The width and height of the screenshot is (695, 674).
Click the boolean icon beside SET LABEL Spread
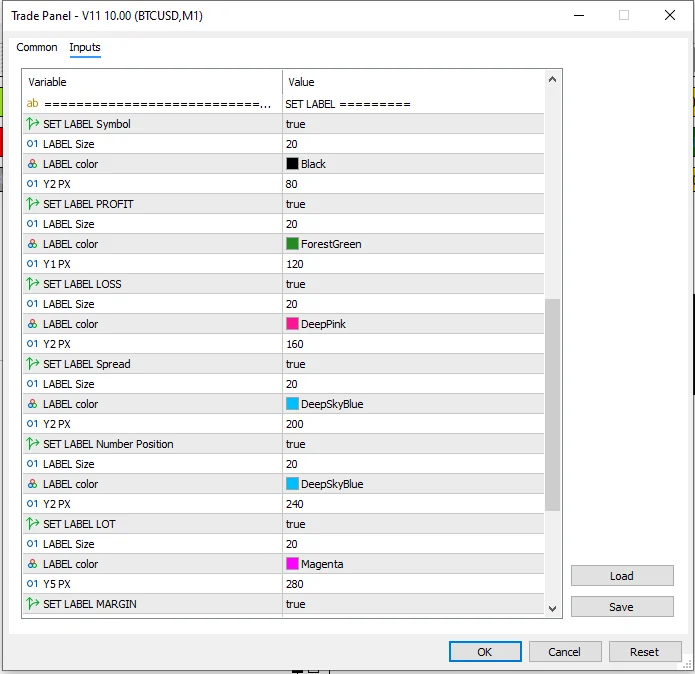point(32,364)
